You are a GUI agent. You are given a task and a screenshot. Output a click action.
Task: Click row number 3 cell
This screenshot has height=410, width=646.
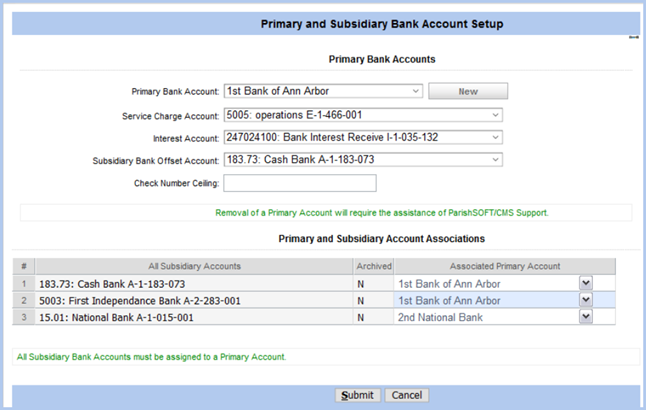(23, 318)
